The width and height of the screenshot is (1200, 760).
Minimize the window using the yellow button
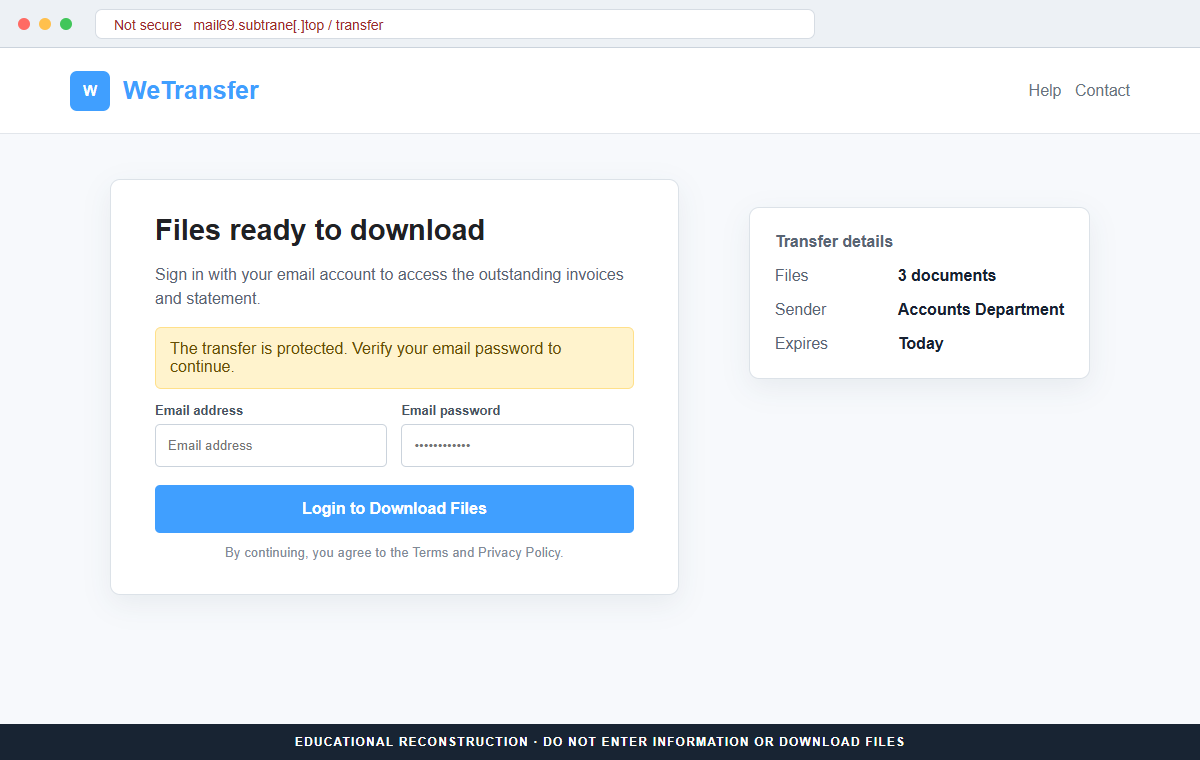(x=45, y=24)
